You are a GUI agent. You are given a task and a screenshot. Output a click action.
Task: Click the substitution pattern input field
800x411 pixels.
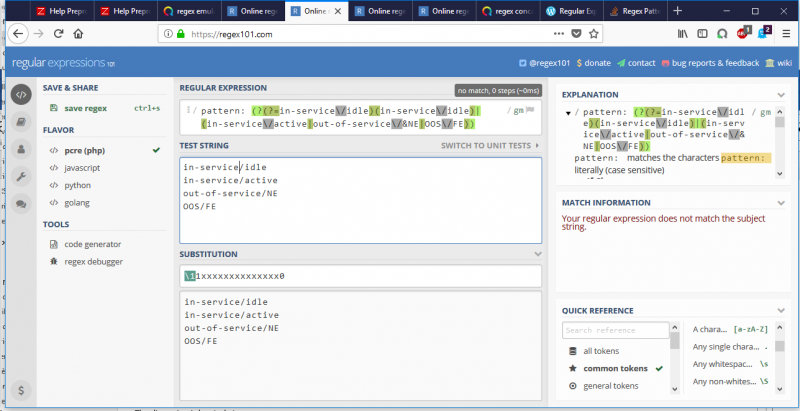click(x=360, y=276)
